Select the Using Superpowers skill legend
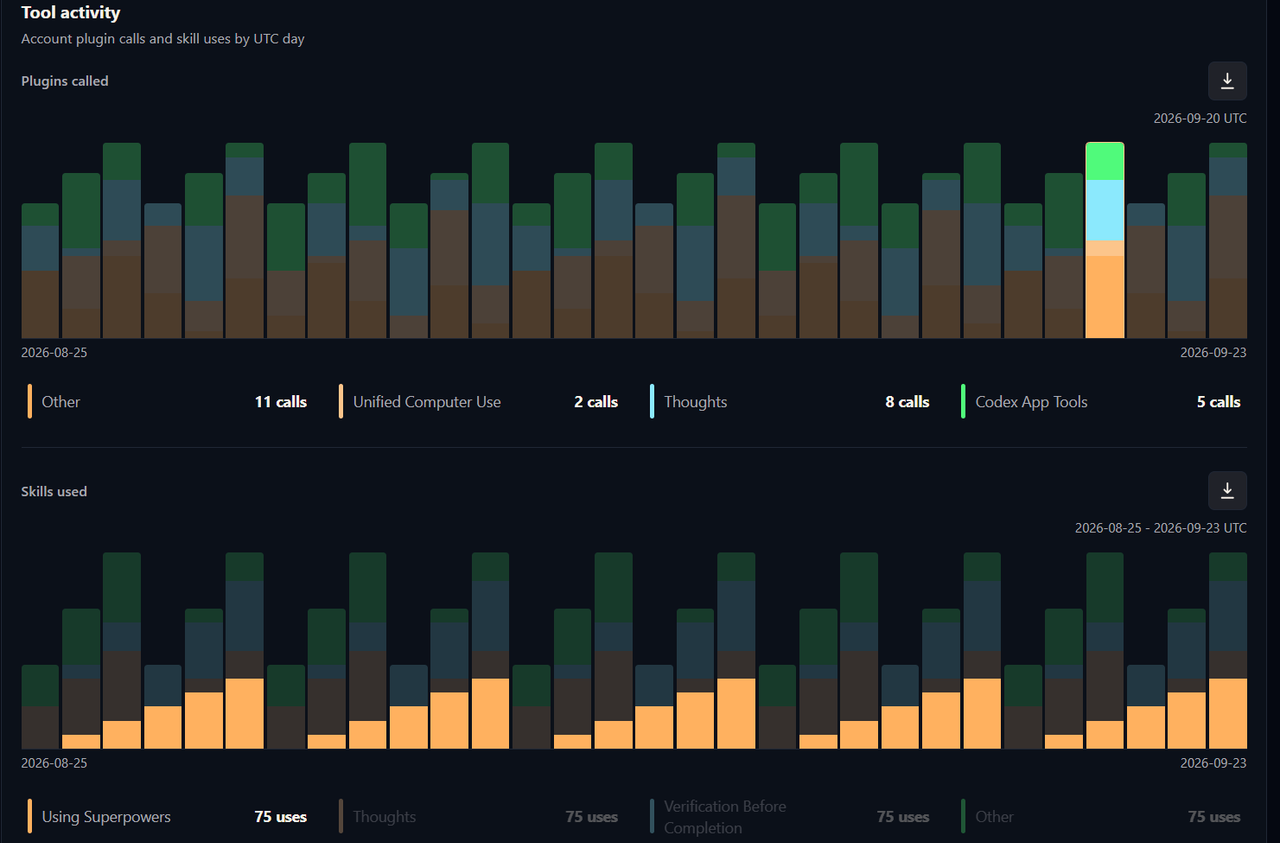 pos(167,817)
